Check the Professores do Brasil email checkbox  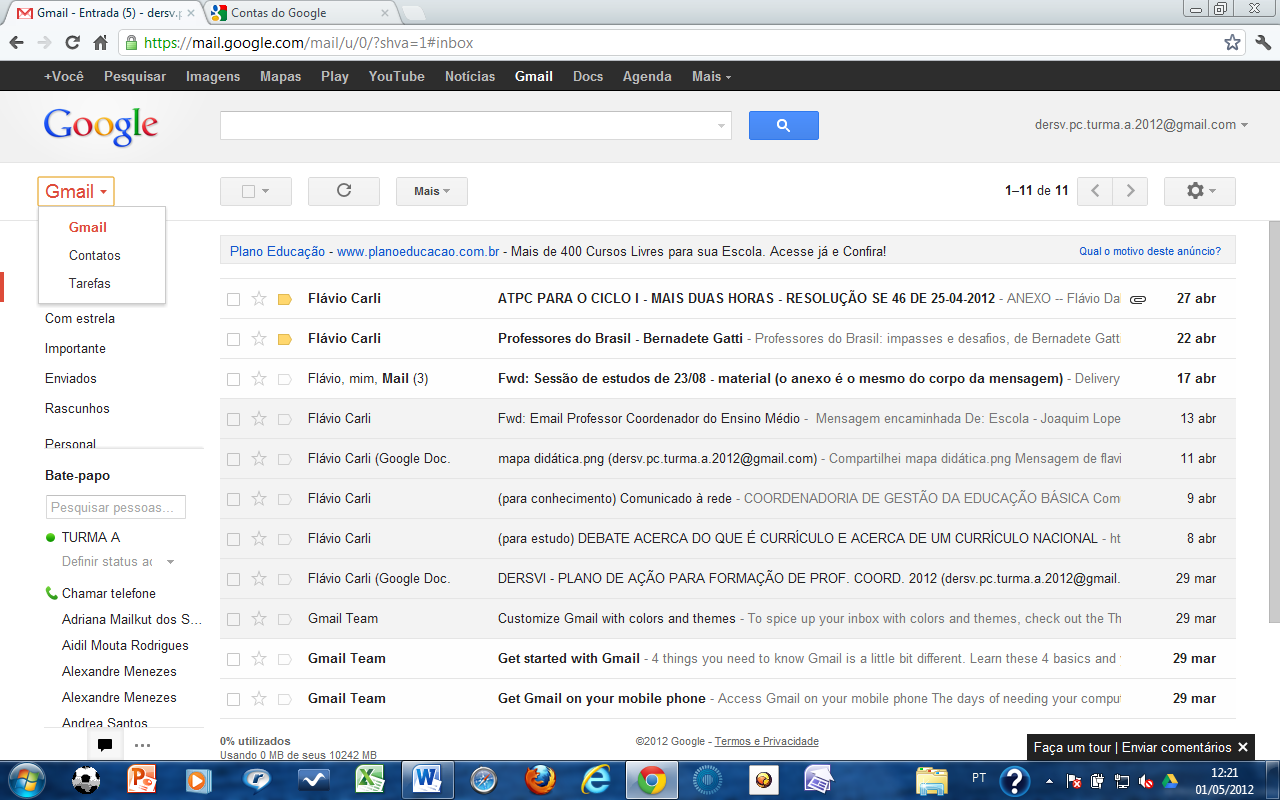click(233, 339)
